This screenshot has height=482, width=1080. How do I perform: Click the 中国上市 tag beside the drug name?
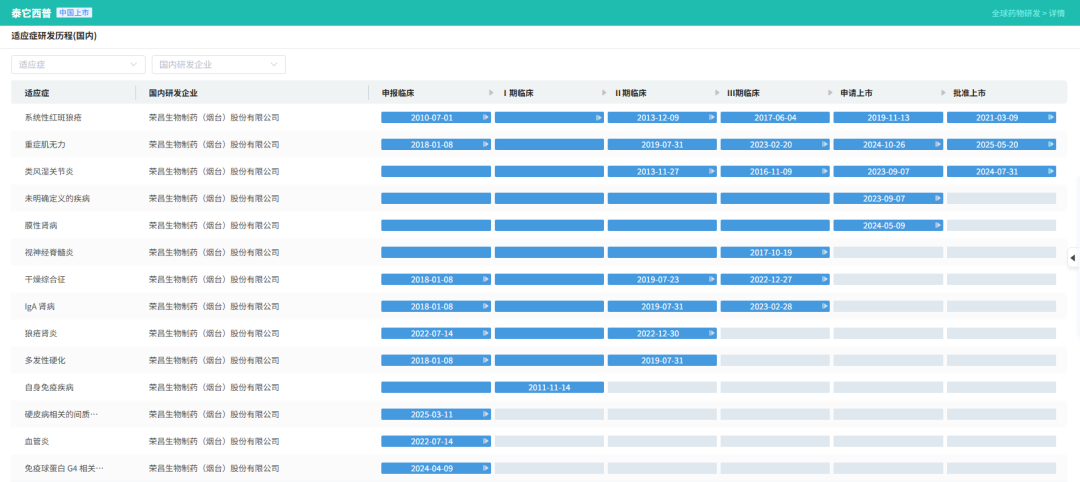pos(74,13)
